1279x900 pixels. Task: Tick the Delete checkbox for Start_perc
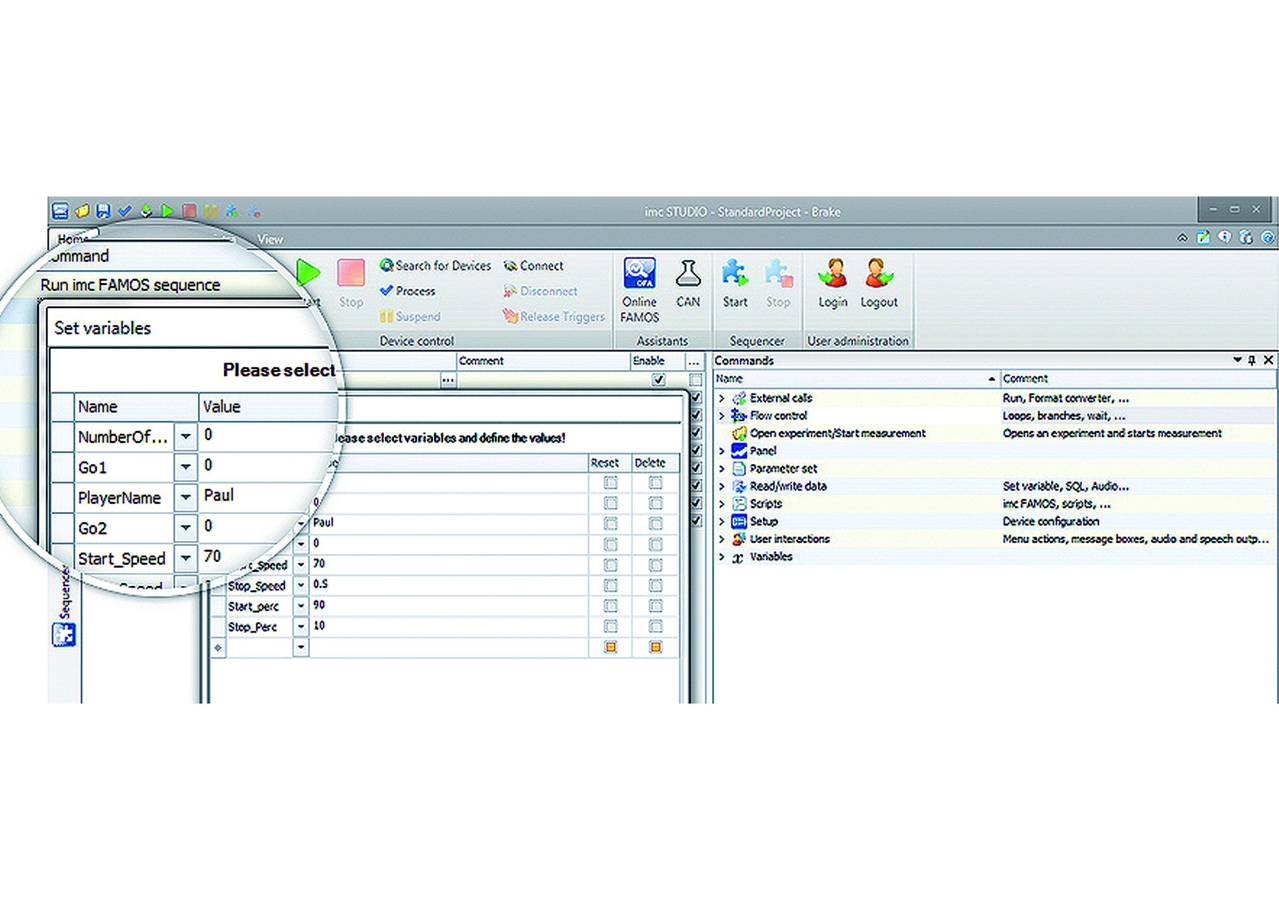click(656, 606)
